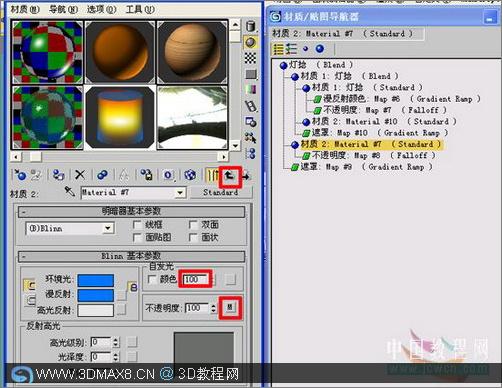Click the Make Preview film icon

[x=251, y=106]
